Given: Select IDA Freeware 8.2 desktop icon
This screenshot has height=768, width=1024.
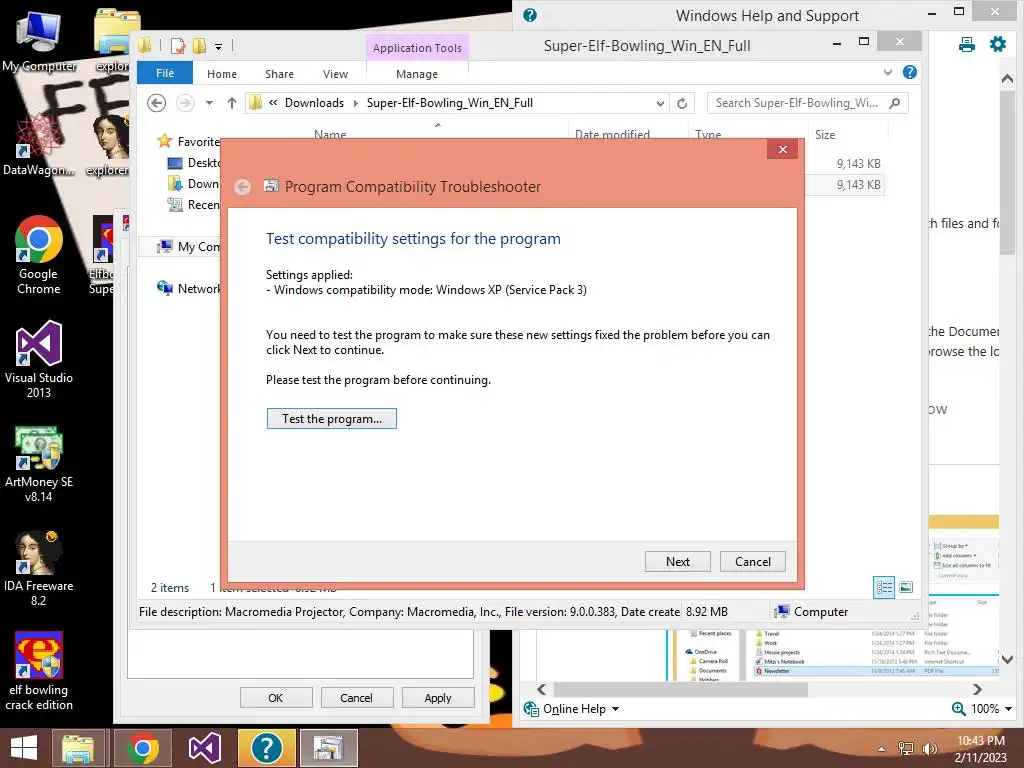Looking at the screenshot, I should point(39,568).
